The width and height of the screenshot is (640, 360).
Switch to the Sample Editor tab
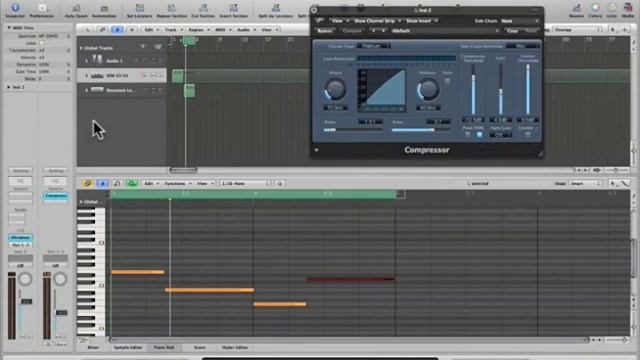(x=128, y=347)
